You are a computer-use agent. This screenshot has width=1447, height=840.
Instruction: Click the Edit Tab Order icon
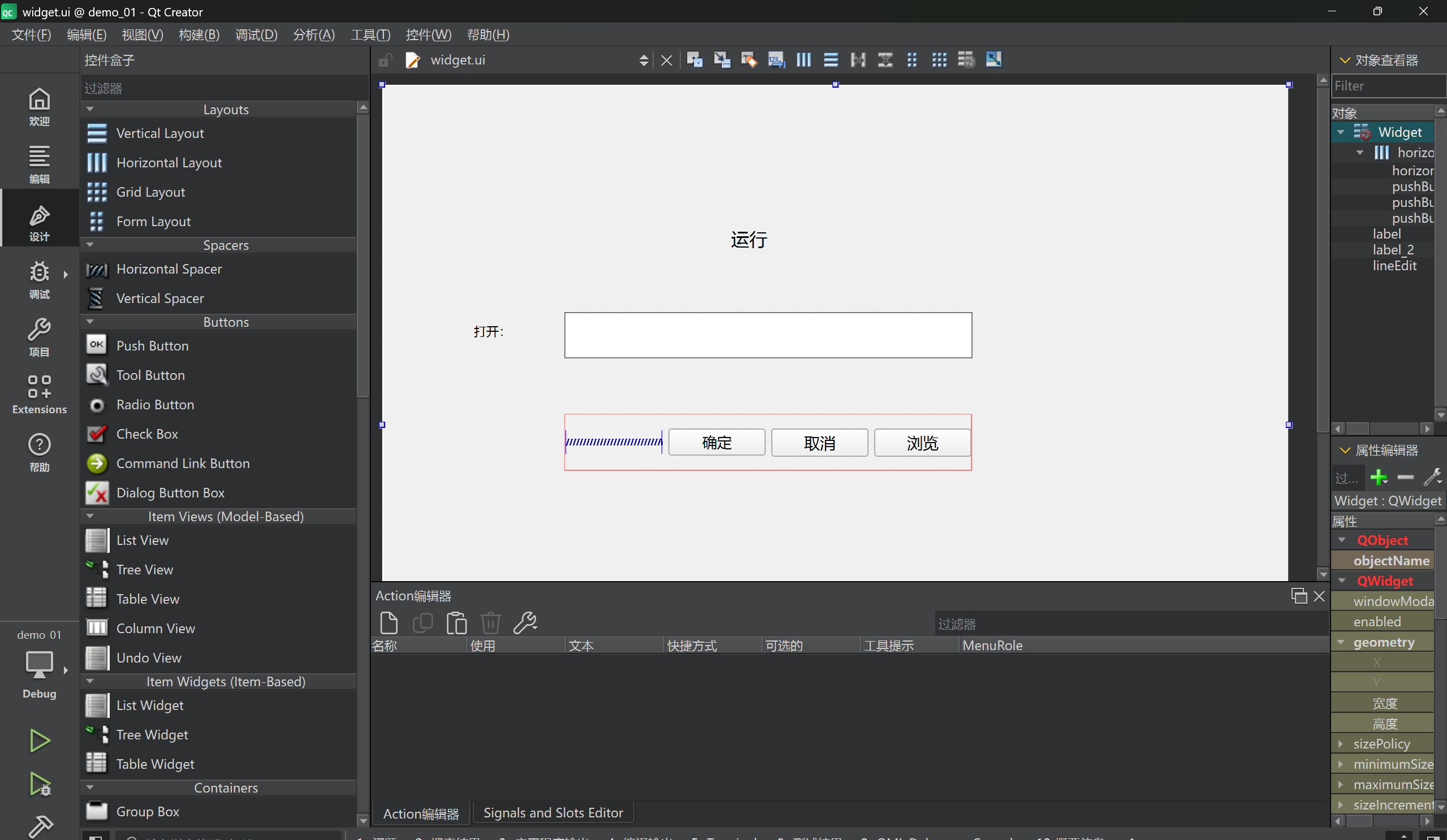coord(776,60)
